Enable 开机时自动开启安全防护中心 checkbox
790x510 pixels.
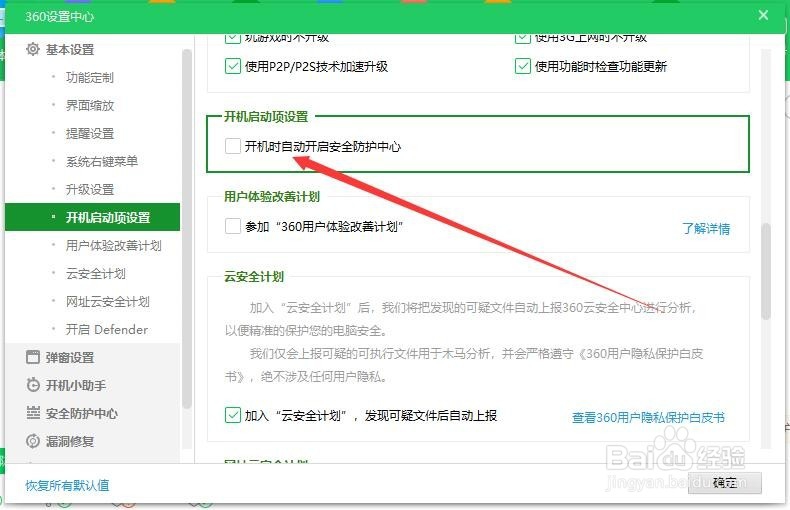(232, 146)
